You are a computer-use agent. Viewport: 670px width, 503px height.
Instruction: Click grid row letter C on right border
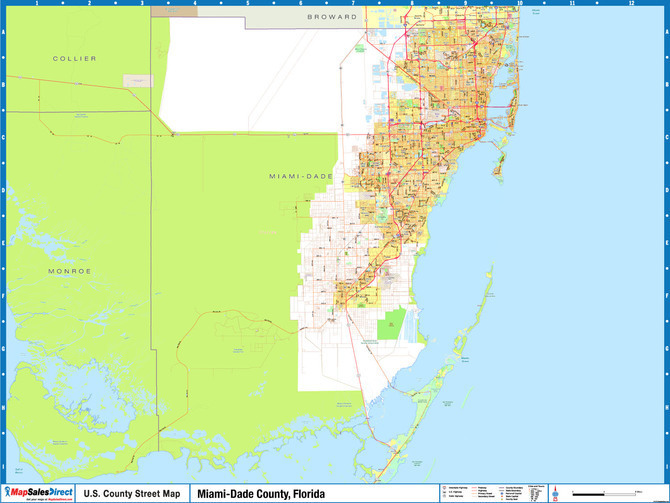point(667,137)
